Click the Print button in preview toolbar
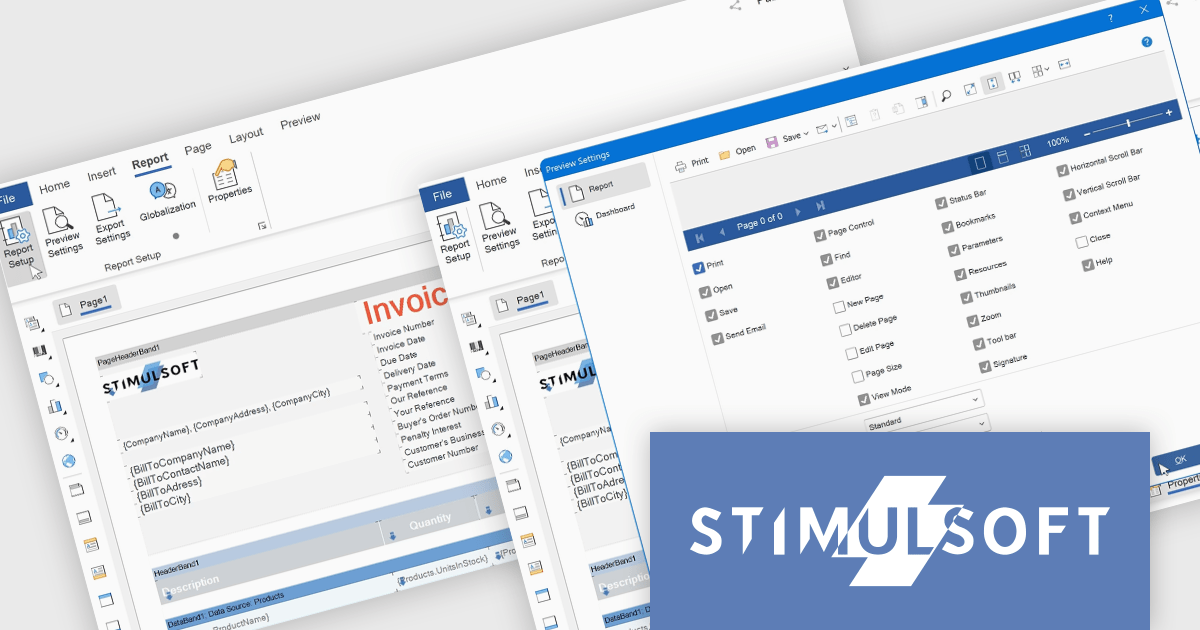 (691, 164)
